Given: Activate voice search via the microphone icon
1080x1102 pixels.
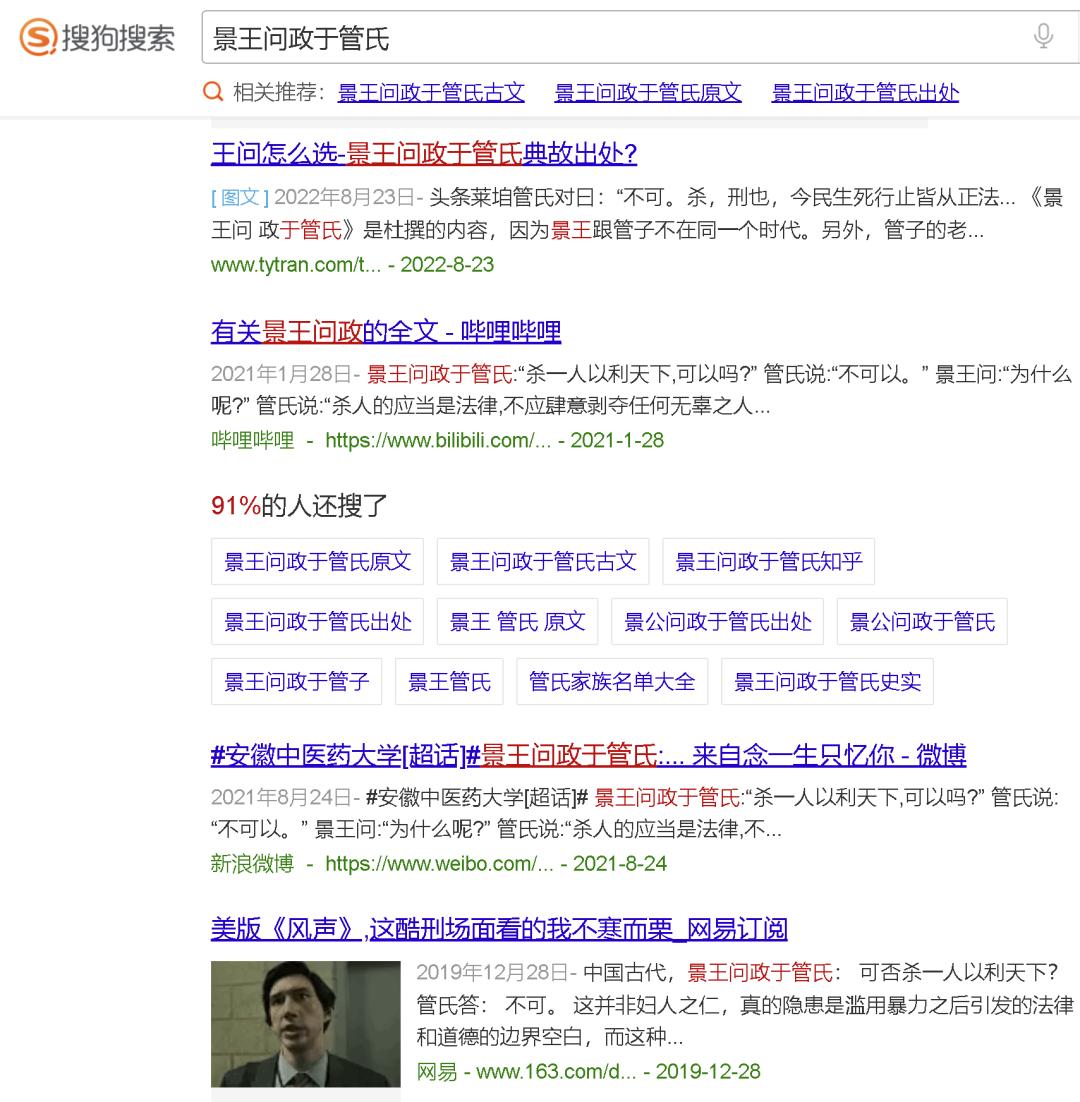Looking at the screenshot, I should point(1043,34).
